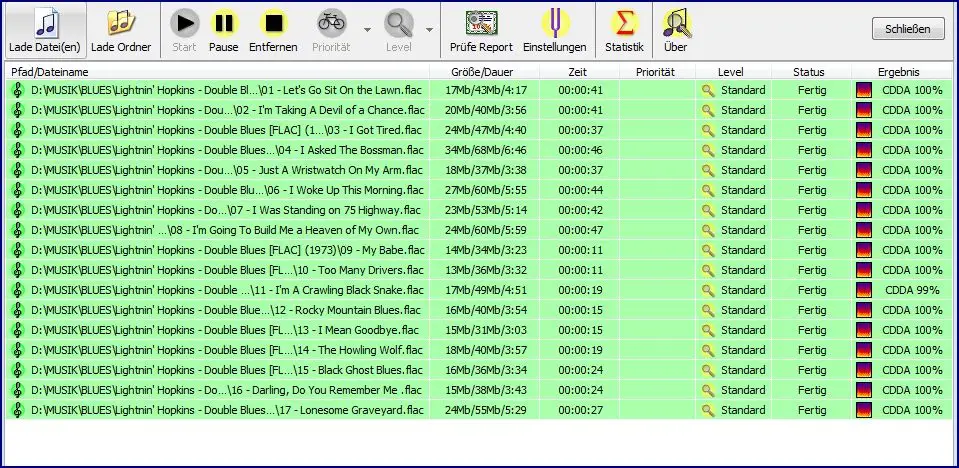Click the Priorität column header
959x468 pixels.
coord(657,72)
